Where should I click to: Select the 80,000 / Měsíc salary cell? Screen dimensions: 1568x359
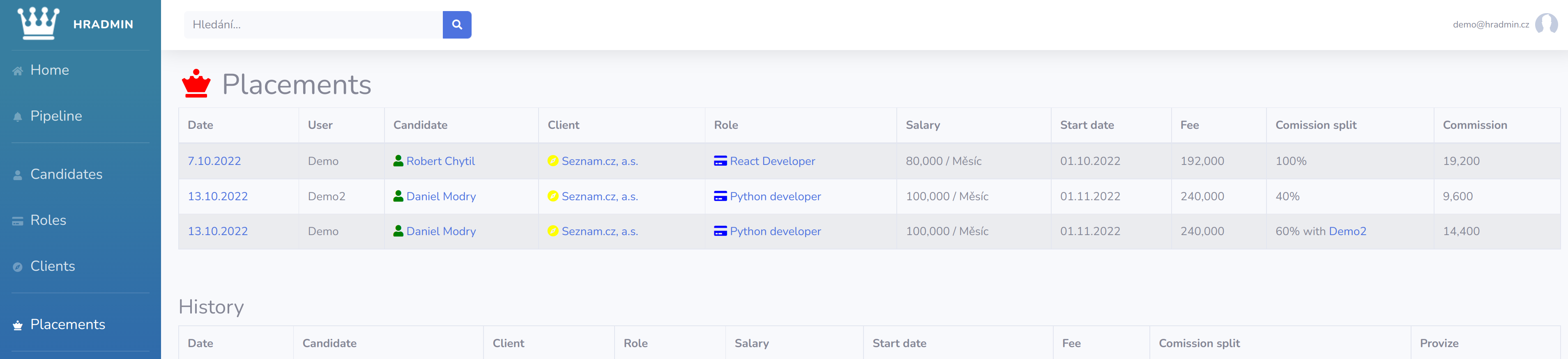973,161
